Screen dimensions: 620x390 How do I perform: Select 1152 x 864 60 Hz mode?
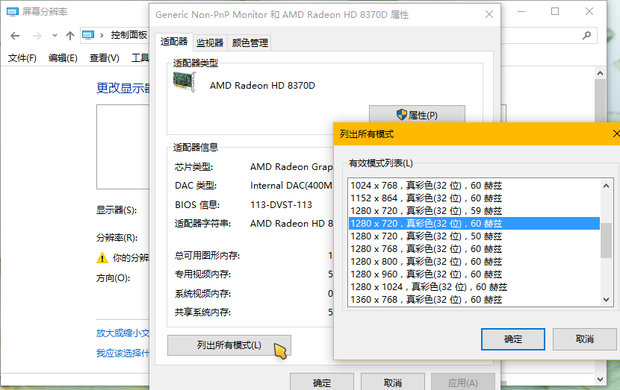[474, 198]
